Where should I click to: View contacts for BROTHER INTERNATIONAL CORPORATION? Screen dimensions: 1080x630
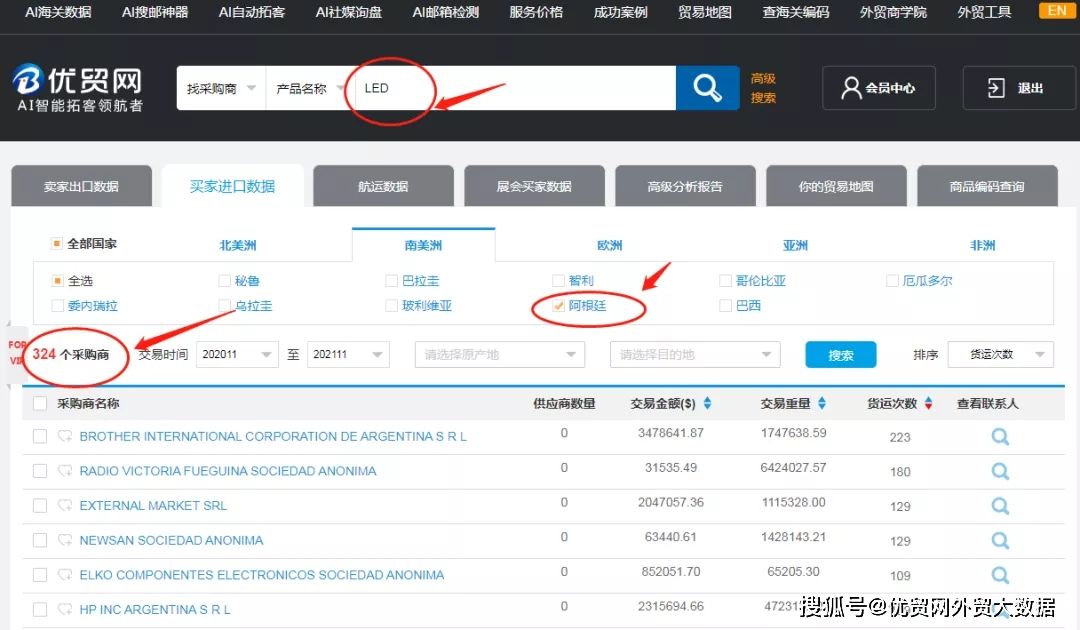[x=1000, y=437]
